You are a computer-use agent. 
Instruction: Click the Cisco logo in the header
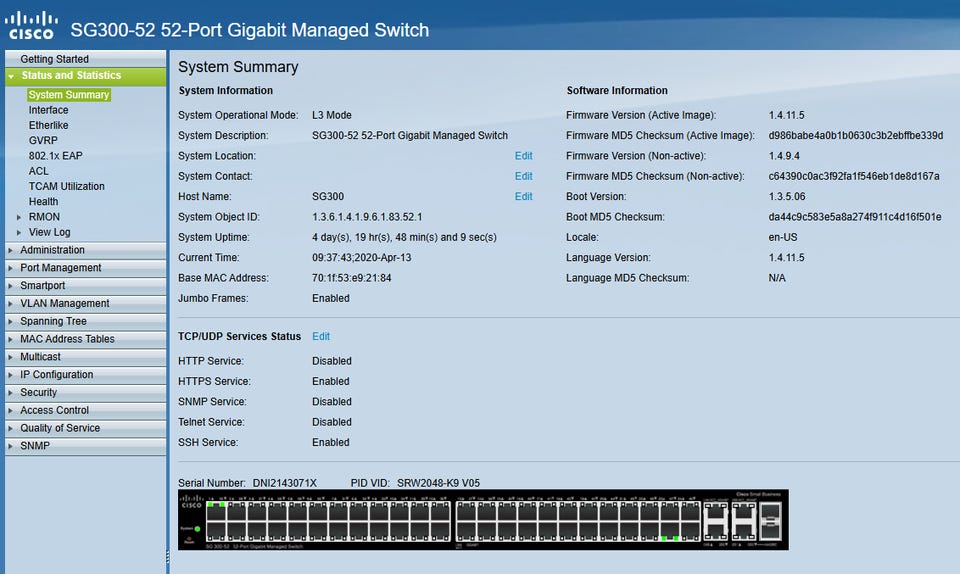tap(31, 25)
